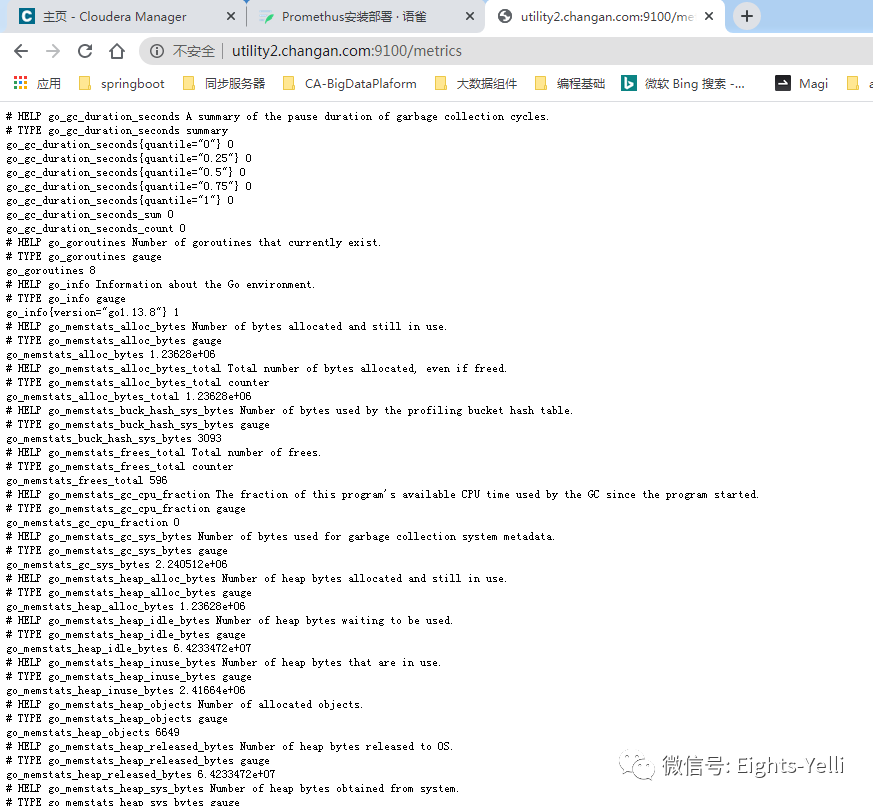Close the Cloudera Manager tab

[x=230, y=17]
